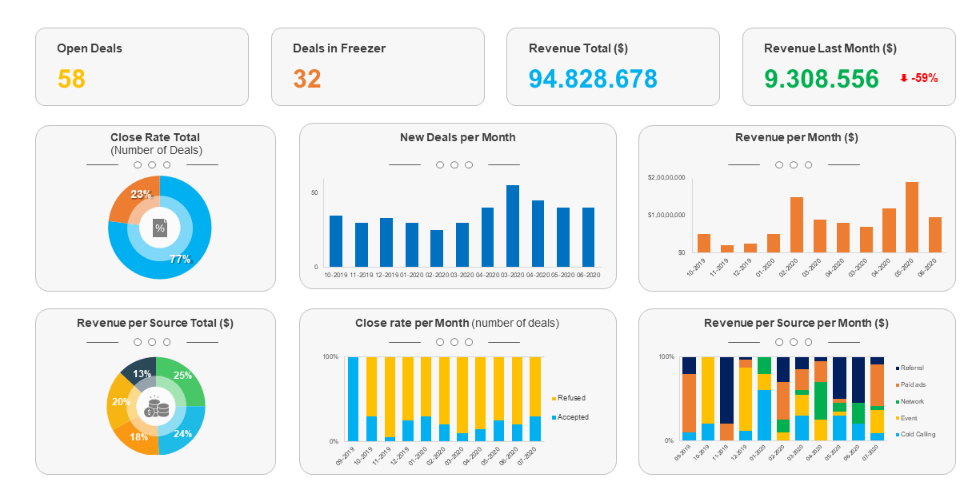Image resolution: width=977 pixels, height=487 pixels.
Task: Click the Paid ads legend marker
Action: (896, 384)
